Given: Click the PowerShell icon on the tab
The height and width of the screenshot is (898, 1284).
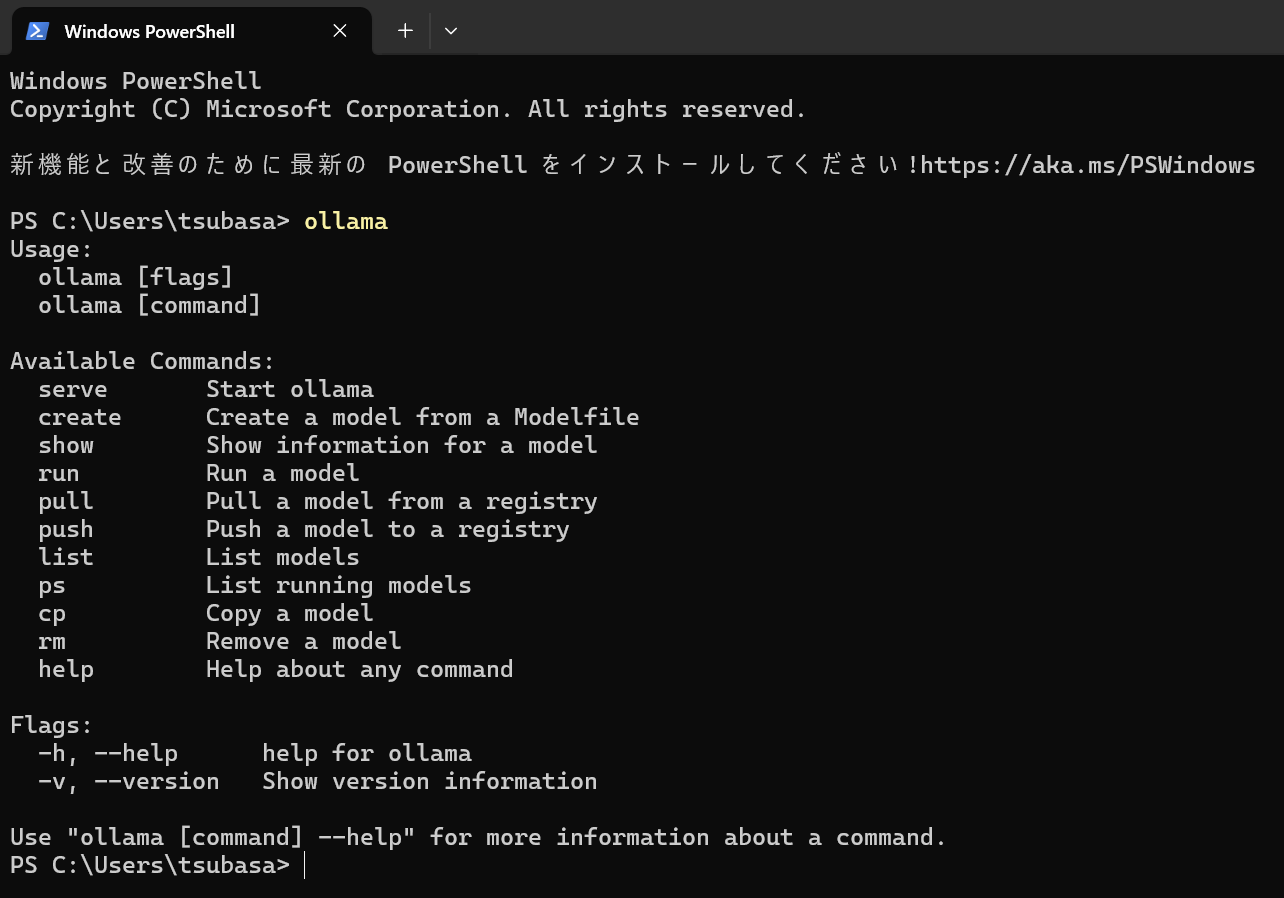Looking at the screenshot, I should click(37, 31).
